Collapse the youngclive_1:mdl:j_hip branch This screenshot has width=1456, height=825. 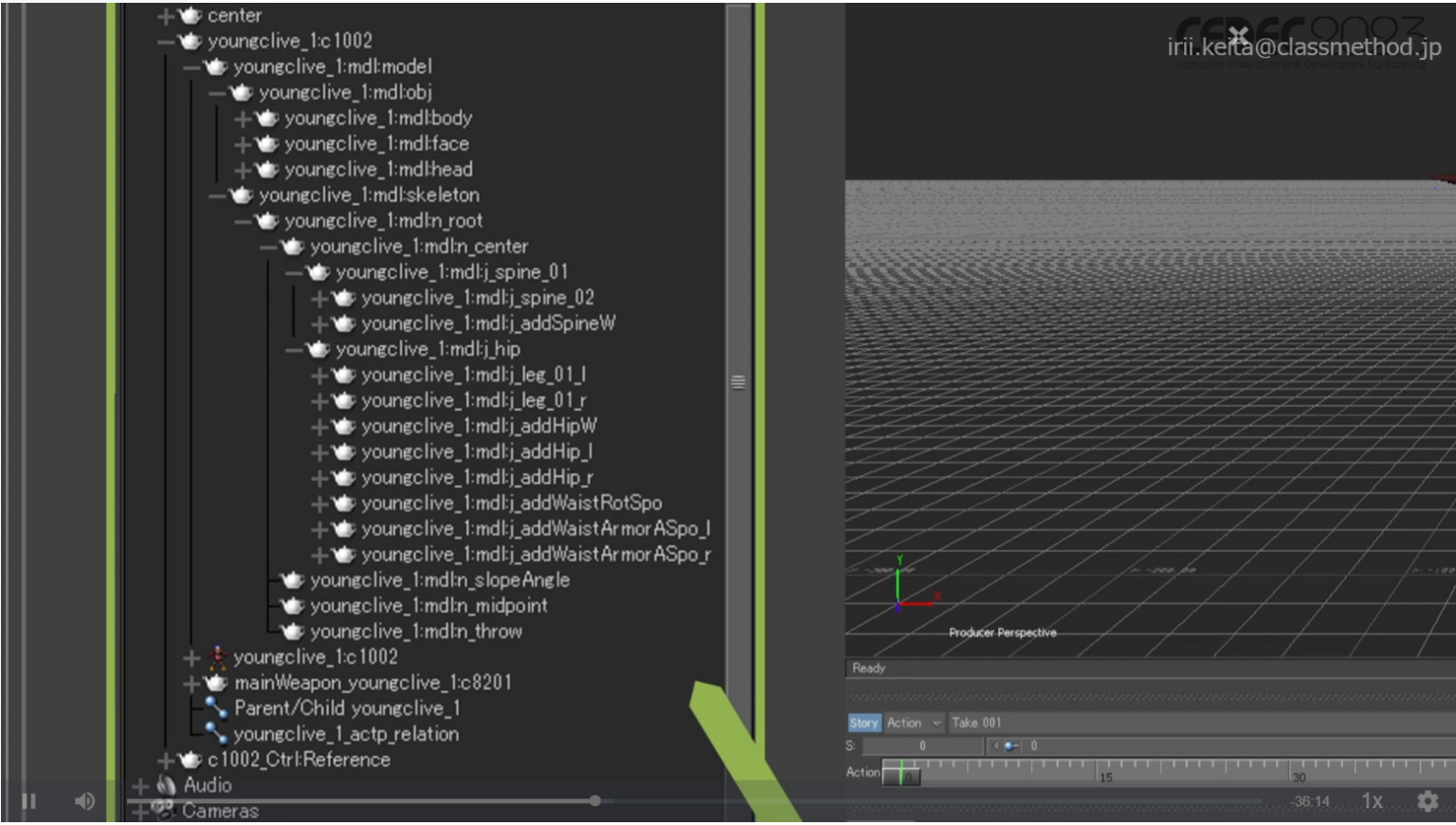(293, 350)
